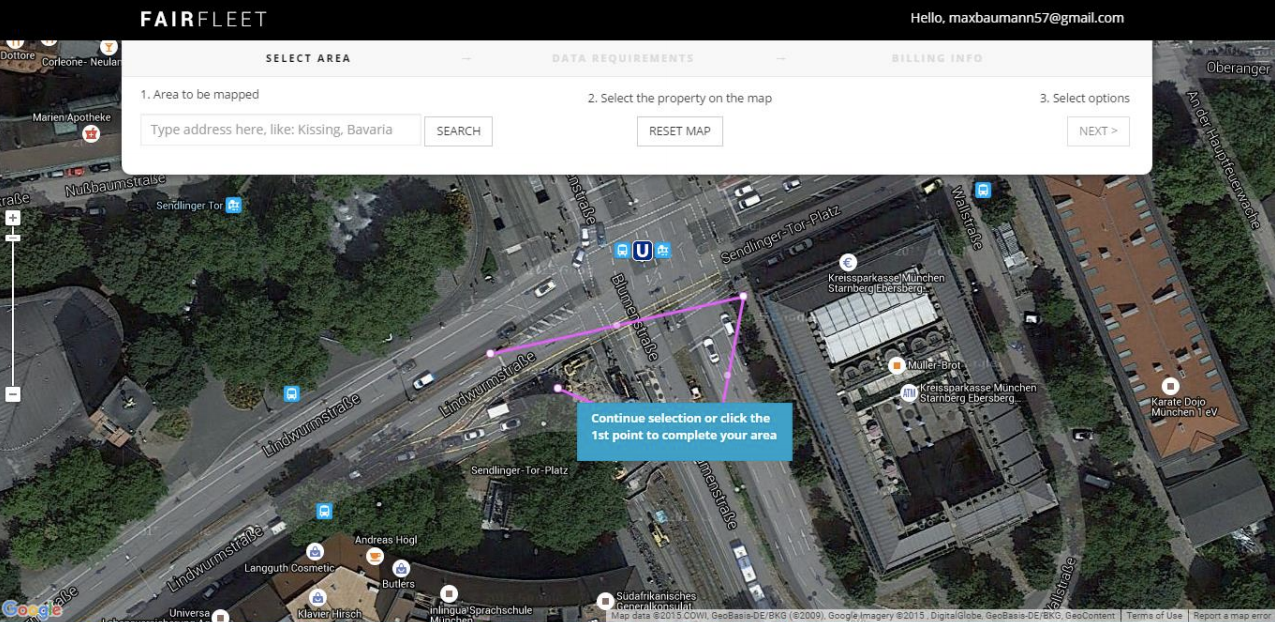
Task: Click the zoom slider handle on the map
Action: tap(13, 238)
